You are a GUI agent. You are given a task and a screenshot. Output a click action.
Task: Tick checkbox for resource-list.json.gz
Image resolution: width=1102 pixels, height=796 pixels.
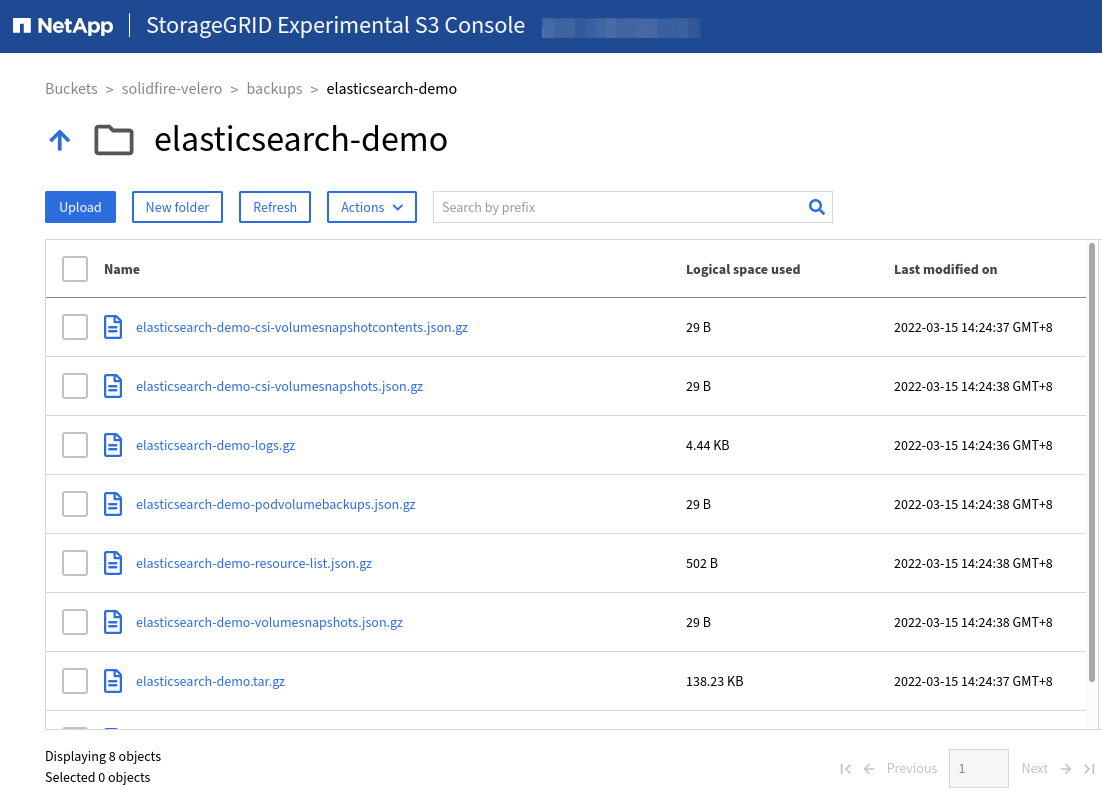pyautogui.click(x=74, y=563)
